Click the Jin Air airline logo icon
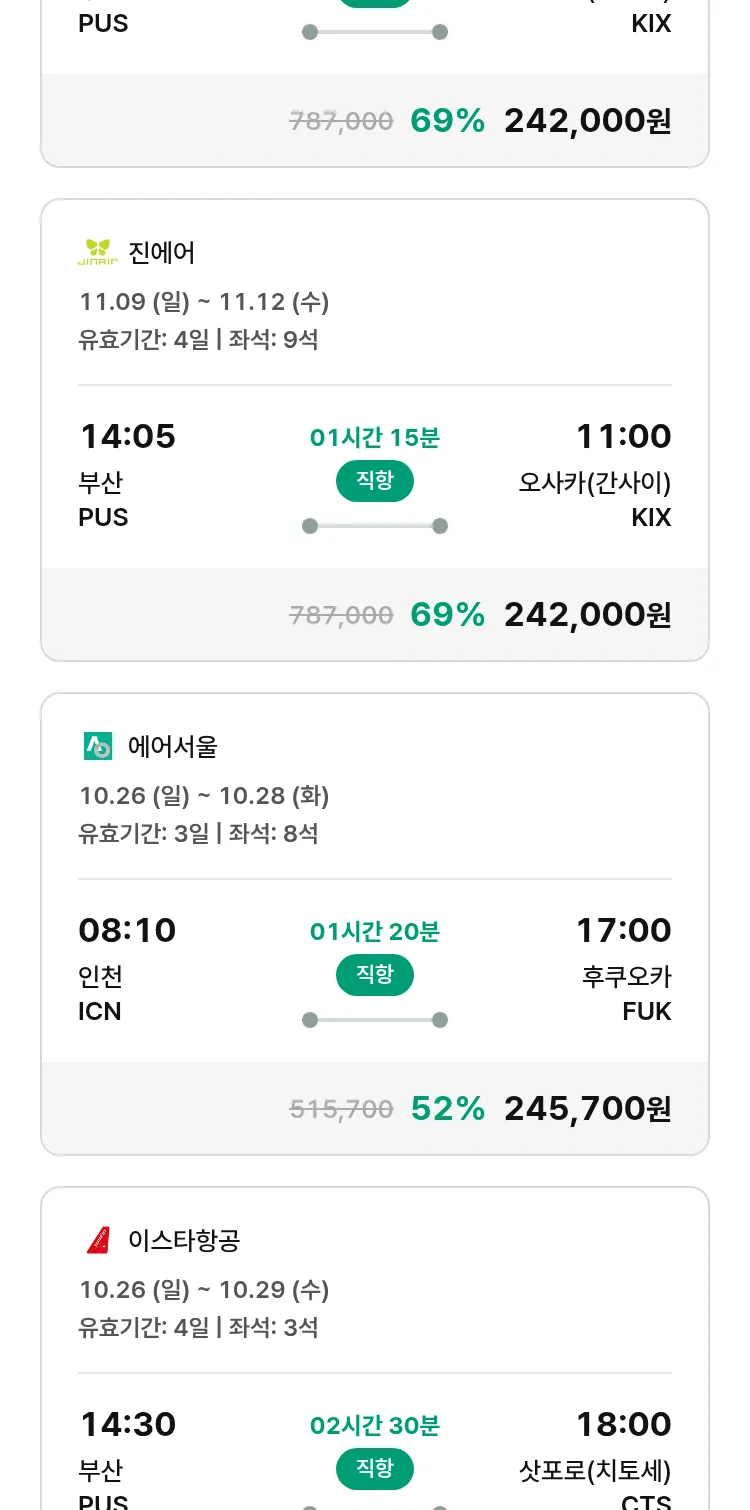750x1510 pixels. (x=98, y=253)
